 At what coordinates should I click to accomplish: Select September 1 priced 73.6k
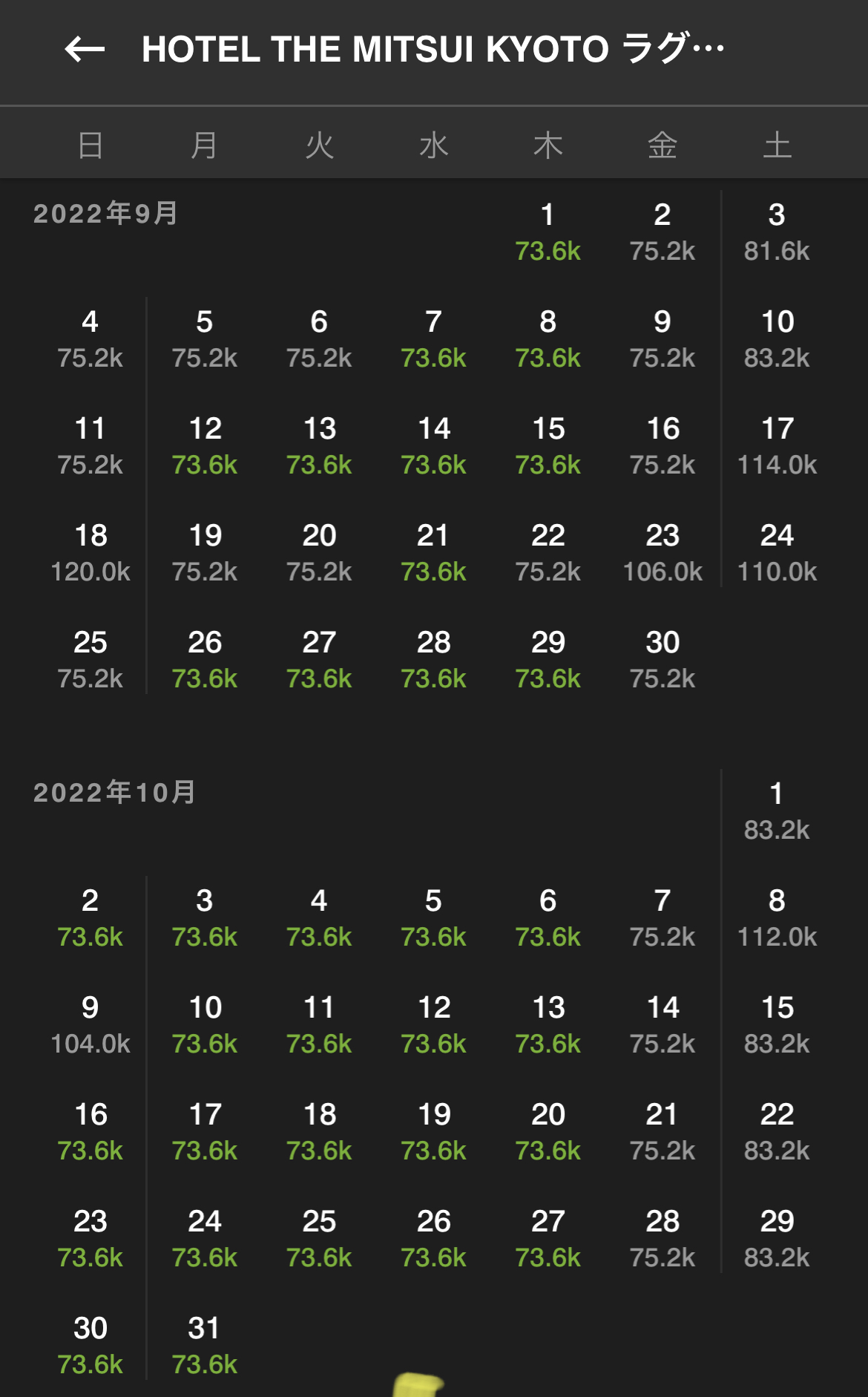tap(548, 232)
